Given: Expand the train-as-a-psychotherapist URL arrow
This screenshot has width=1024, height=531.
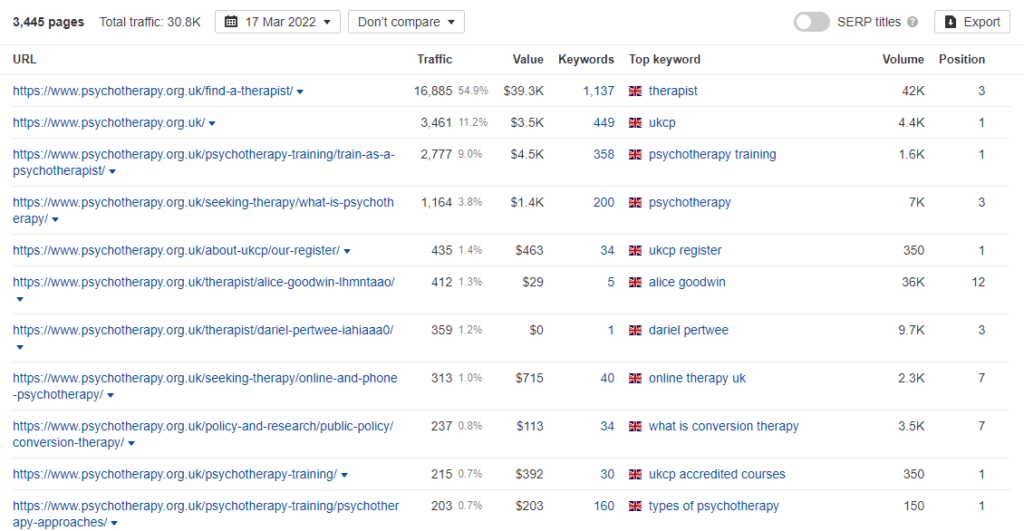Looking at the screenshot, I should 112,172.
